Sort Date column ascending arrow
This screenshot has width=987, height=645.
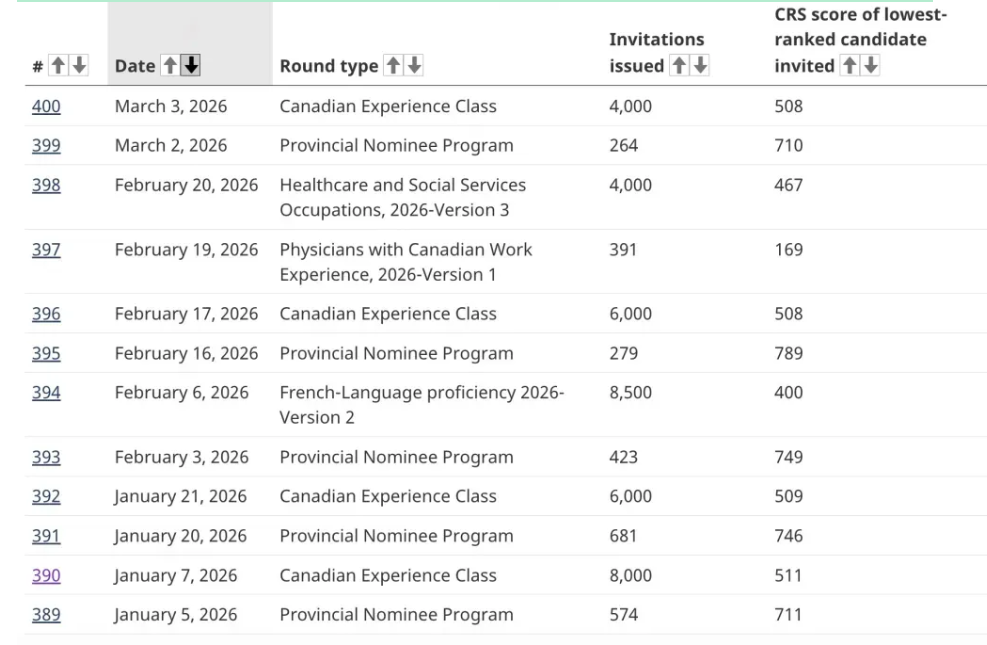pyautogui.click(x=171, y=66)
